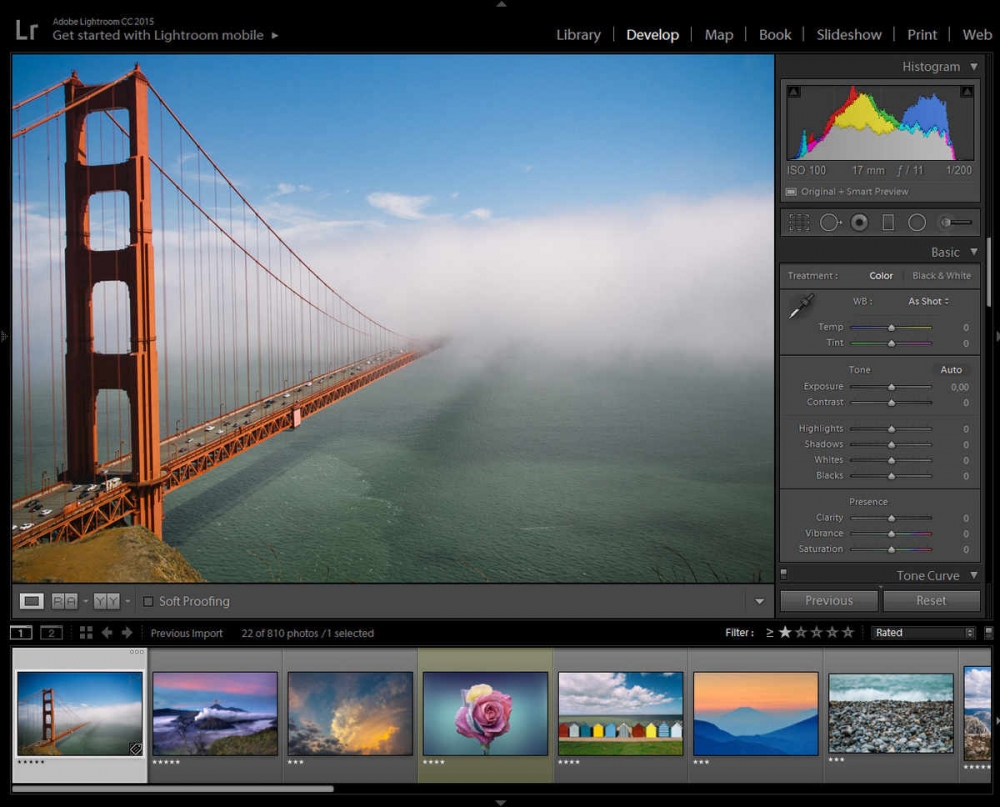Open the toolbar content dropdown arrow
1000x807 pixels.
pos(759,601)
